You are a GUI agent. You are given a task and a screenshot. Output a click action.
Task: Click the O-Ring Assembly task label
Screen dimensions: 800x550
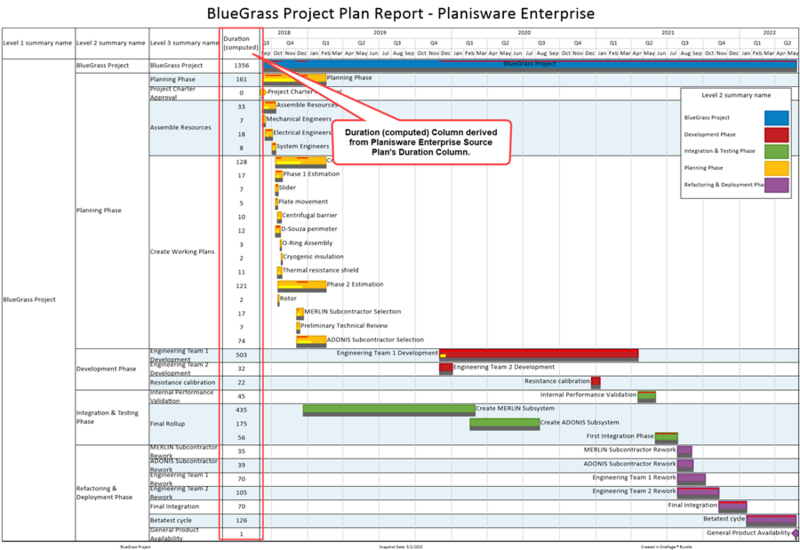307,243
